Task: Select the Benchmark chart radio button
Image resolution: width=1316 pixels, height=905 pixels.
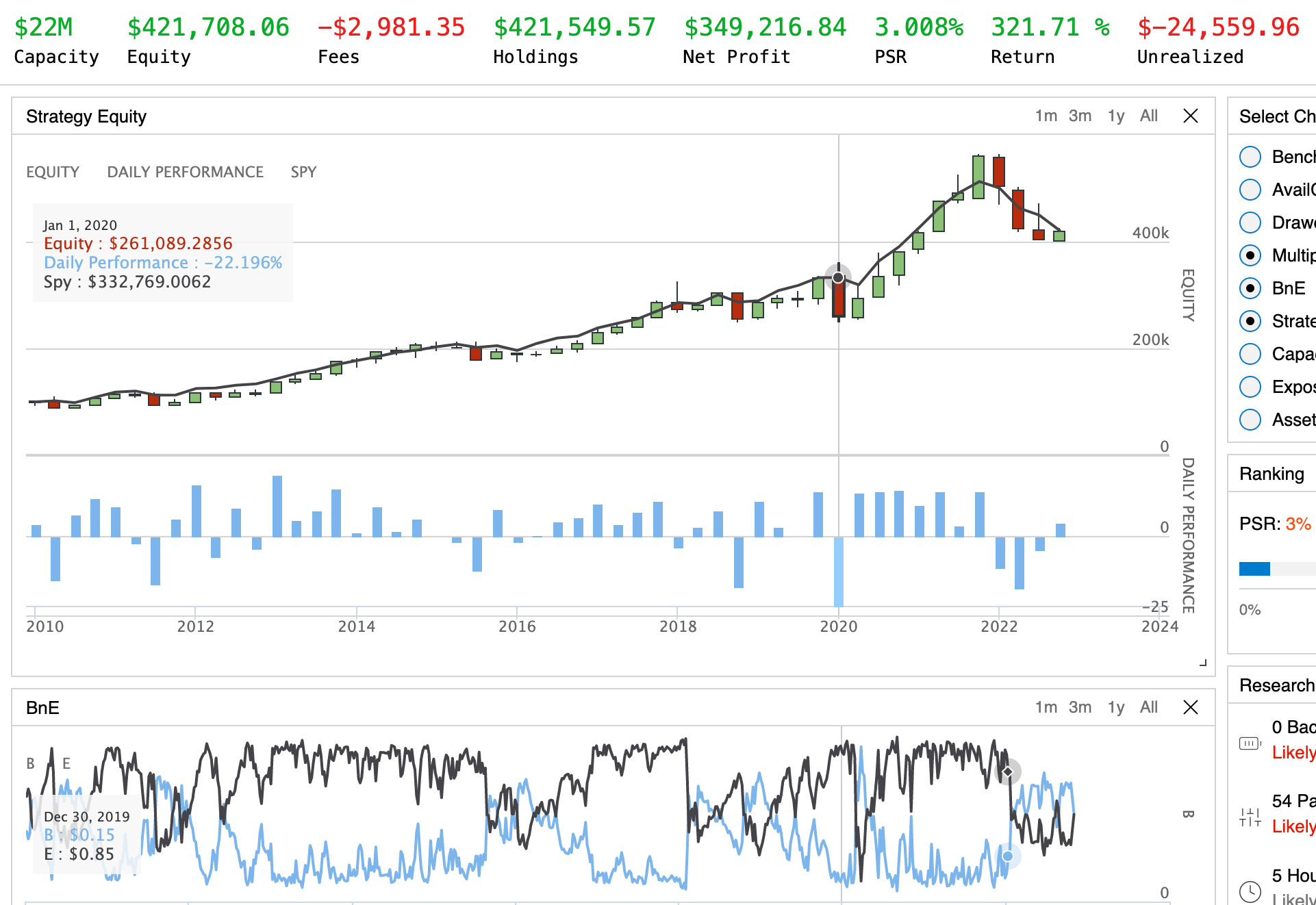Action: point(1250,157)
